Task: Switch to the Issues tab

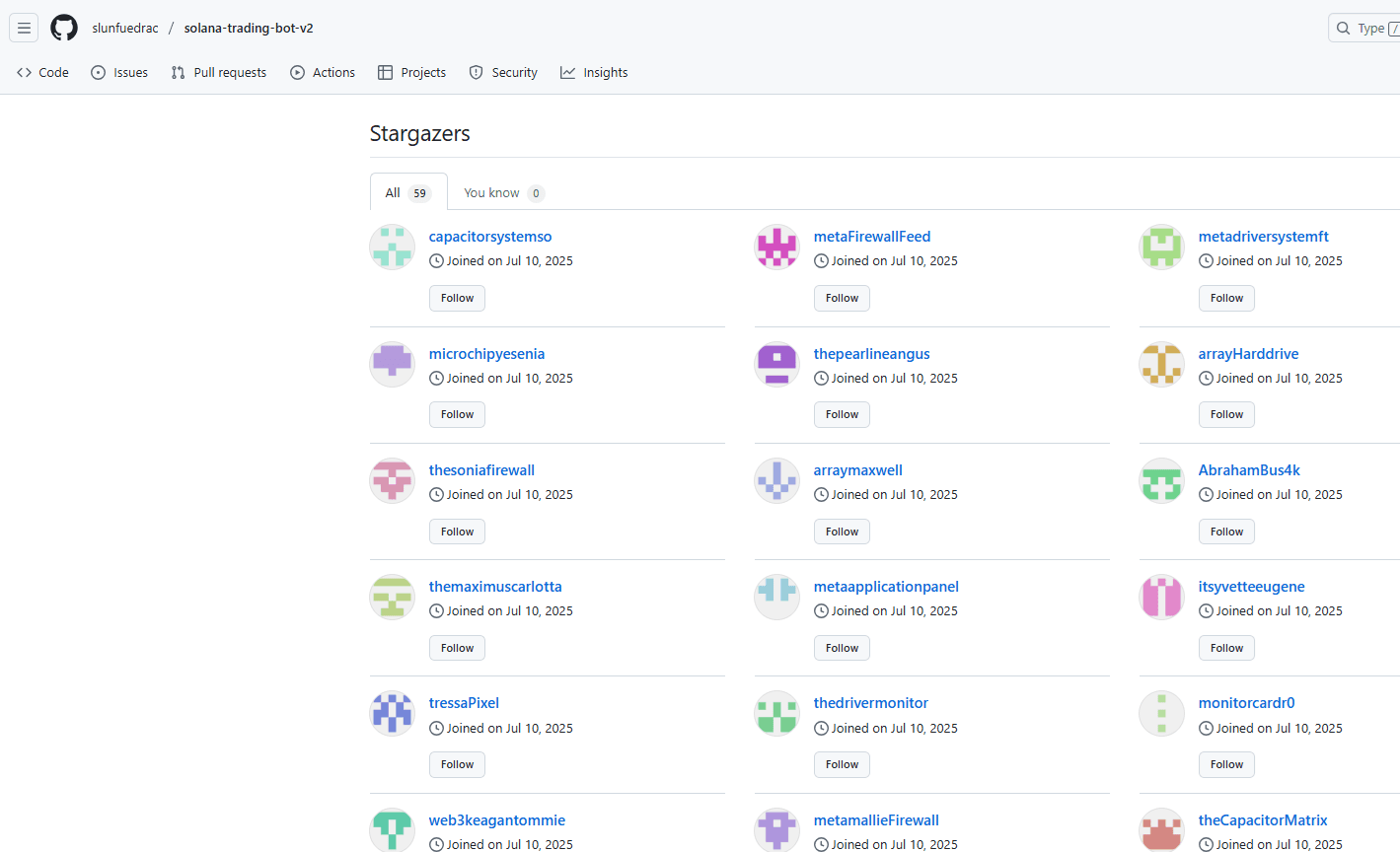Action: pyautogui.click(x=119, y=72)
